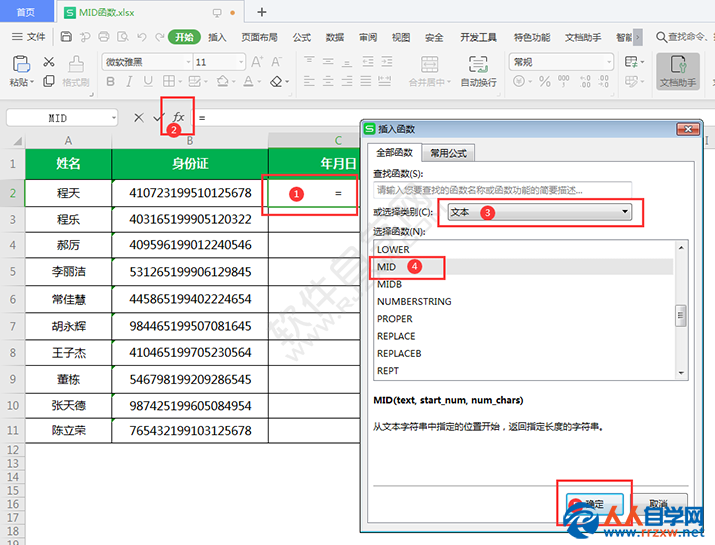715x545 pixels.
Task: Select the cell with name 李丽洁
Action: point(68,272)
